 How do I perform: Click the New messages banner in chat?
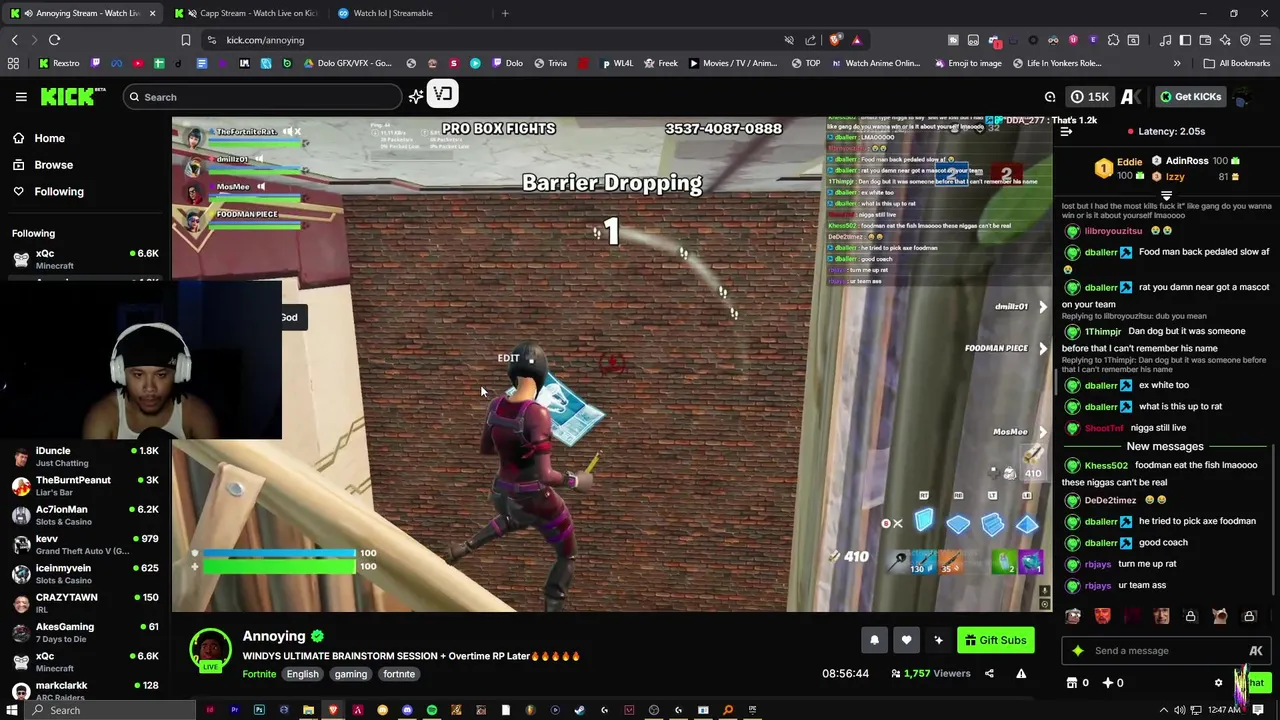1165,447
